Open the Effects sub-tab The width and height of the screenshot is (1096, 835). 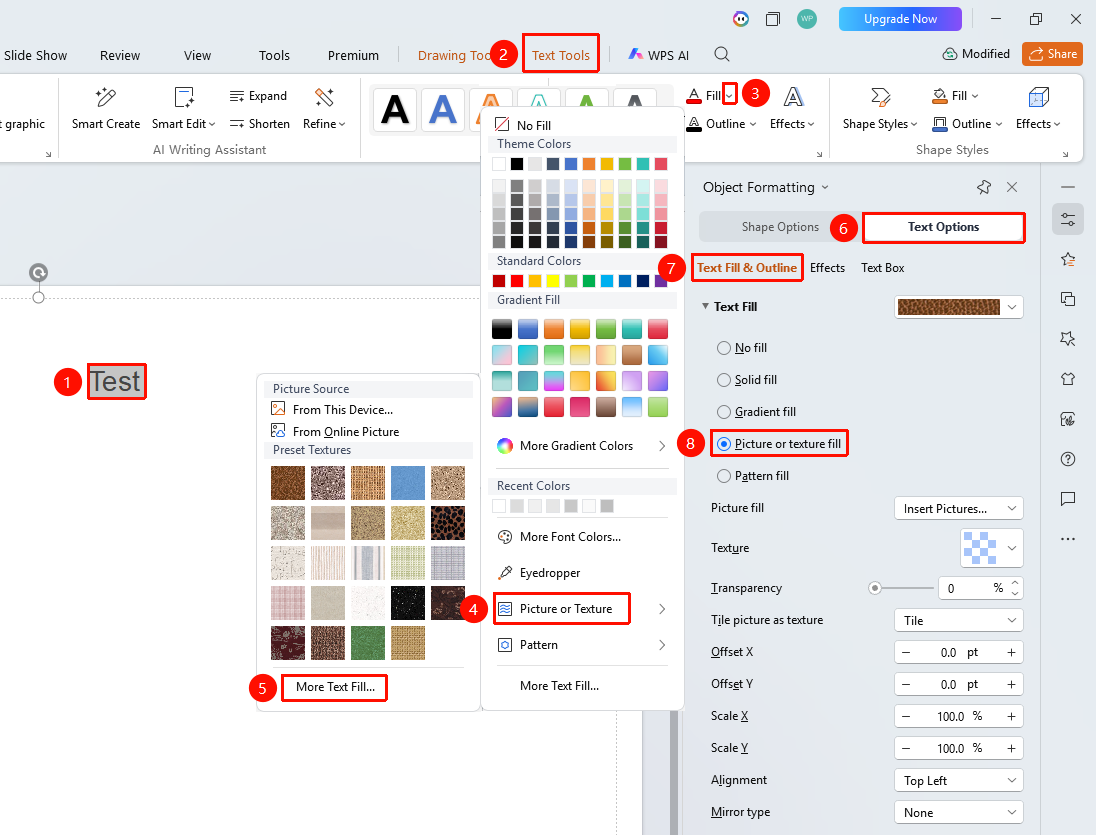(x=827, y=268)
